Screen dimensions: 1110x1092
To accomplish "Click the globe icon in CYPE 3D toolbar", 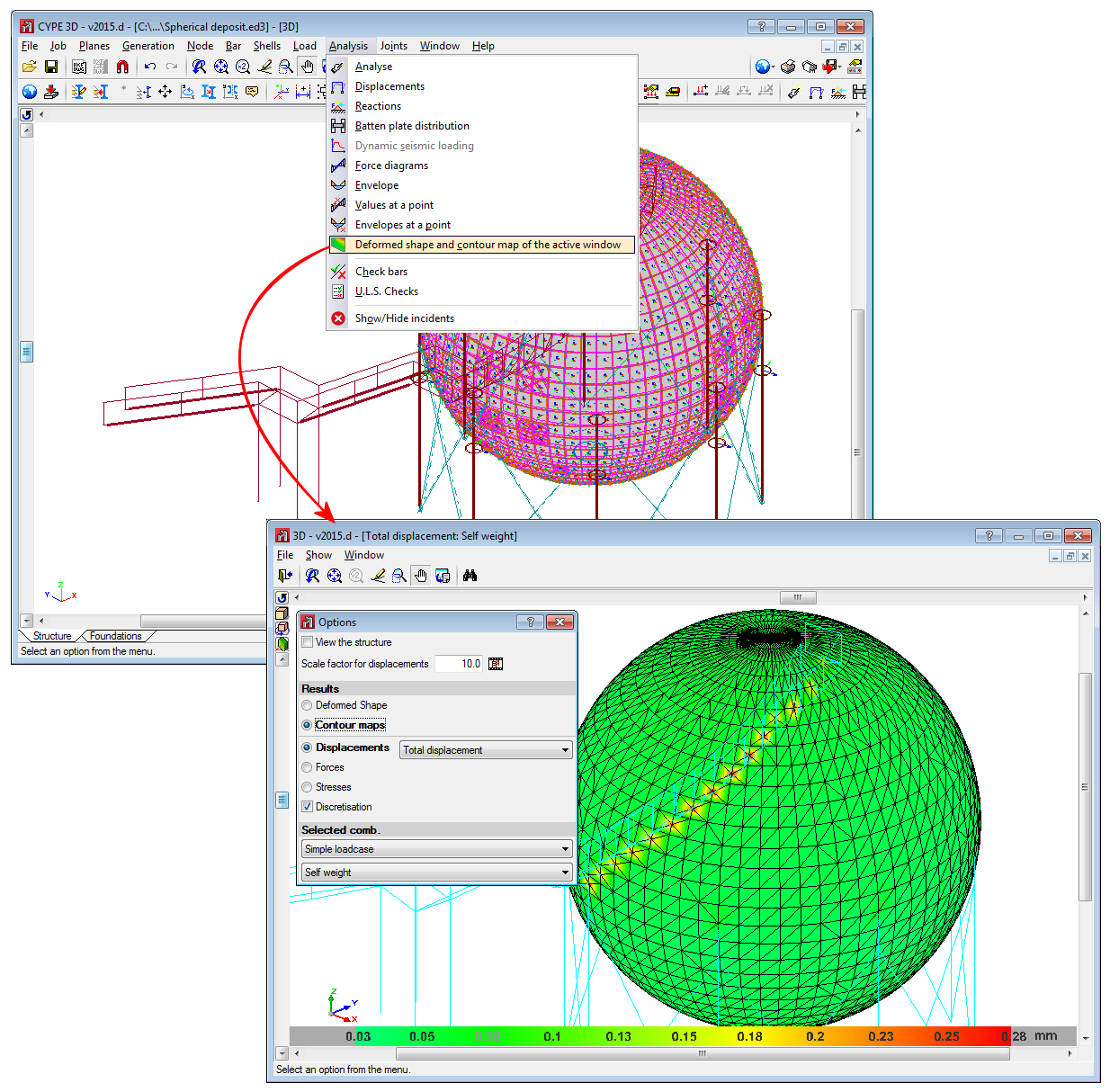I will point(762,67).
